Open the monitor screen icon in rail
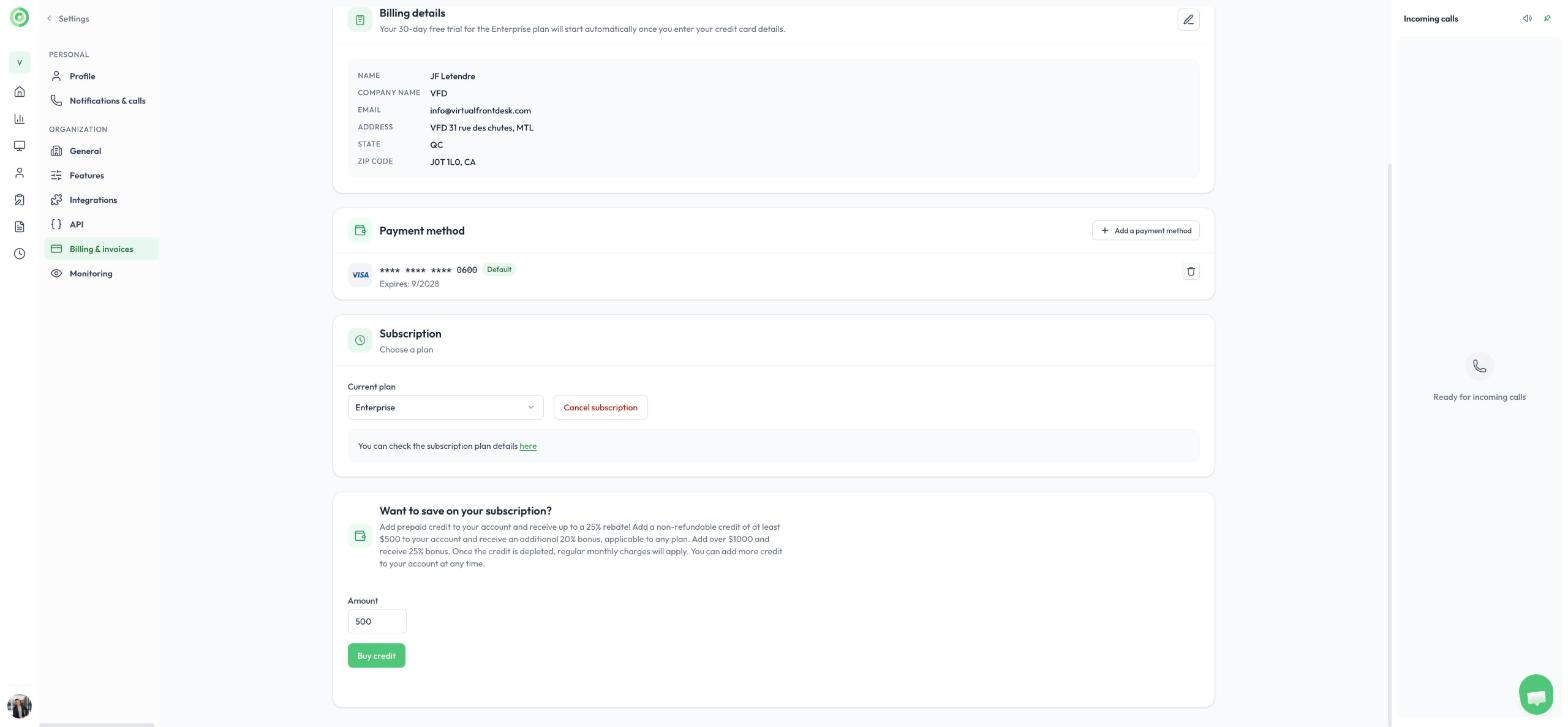 (19, 146)
